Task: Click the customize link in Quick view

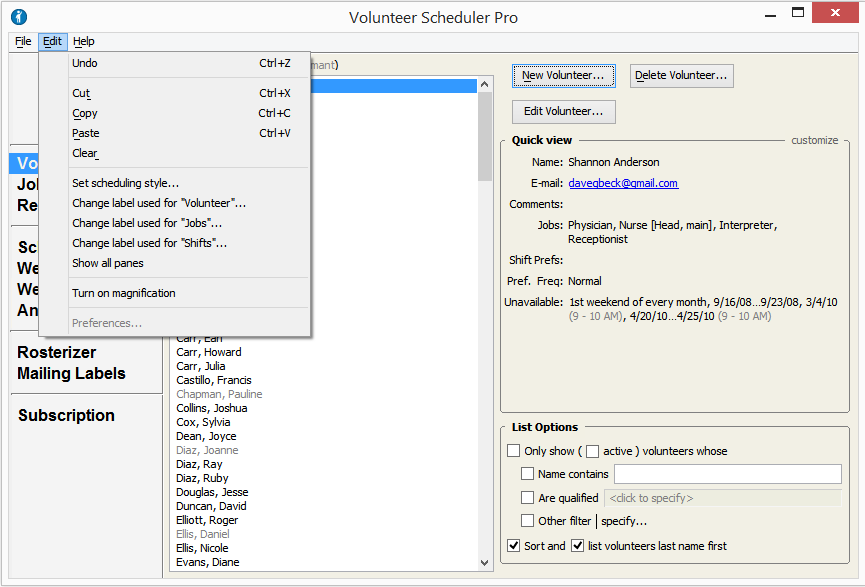Action: (x=814, y=140)
